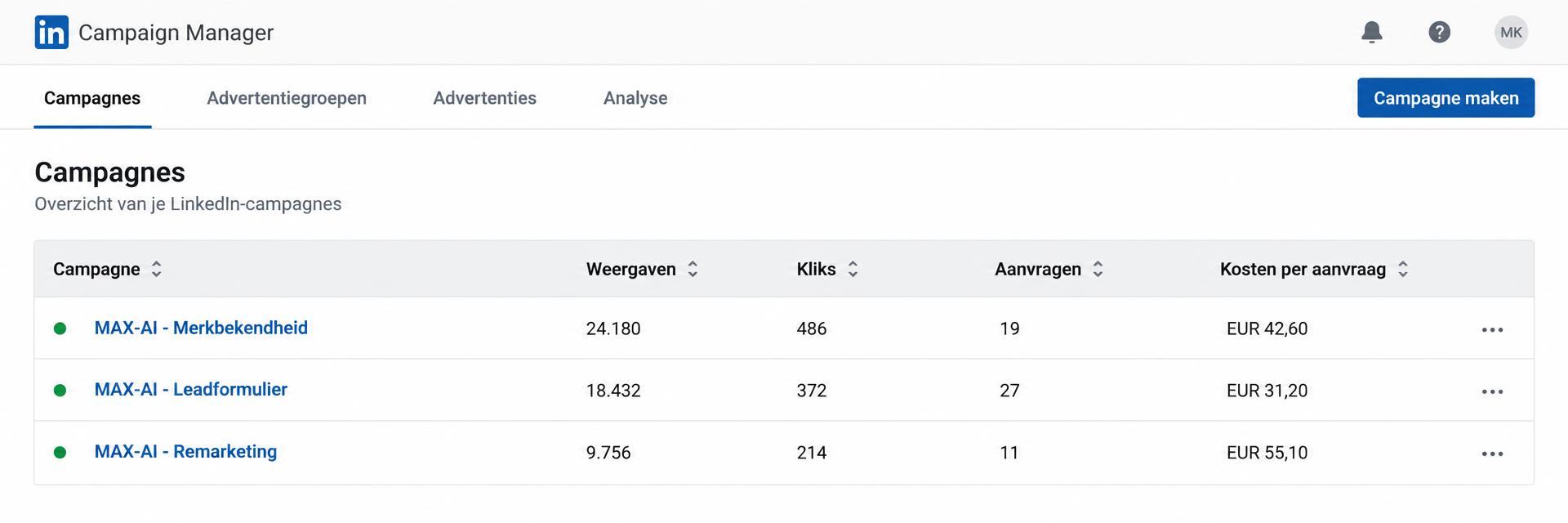Screen dimensions: 1568x523
Task: Click the cost EUR 42,60
Action: tap(1267, 329)
